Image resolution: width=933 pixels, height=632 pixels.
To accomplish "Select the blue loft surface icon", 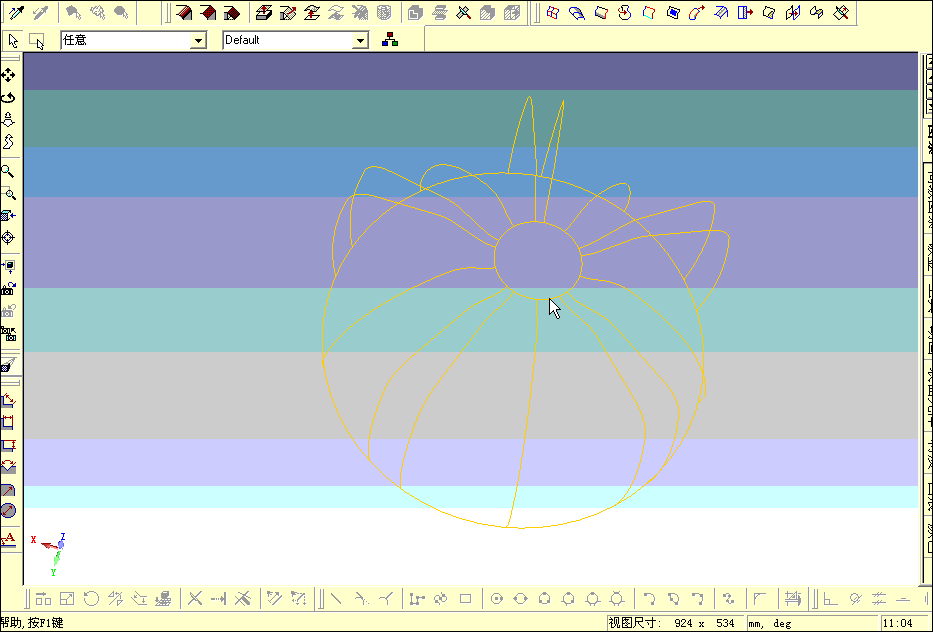I will coord(577,12).
